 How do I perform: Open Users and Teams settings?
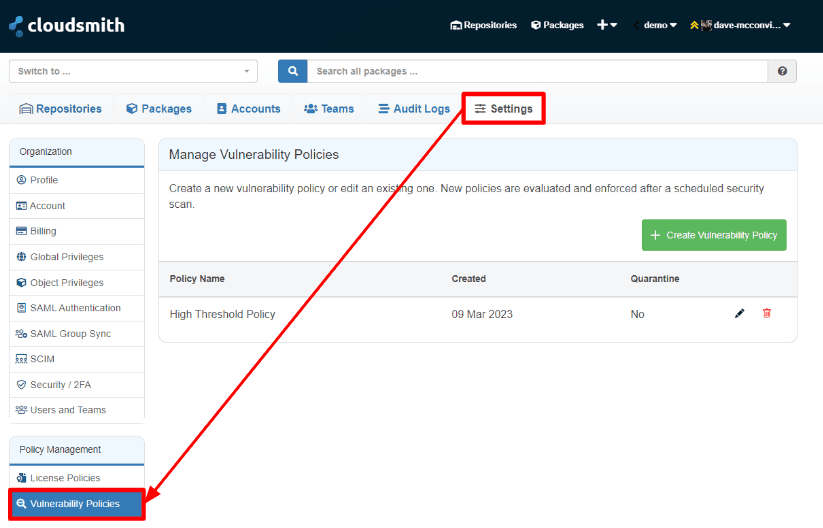tap(77, 410)
